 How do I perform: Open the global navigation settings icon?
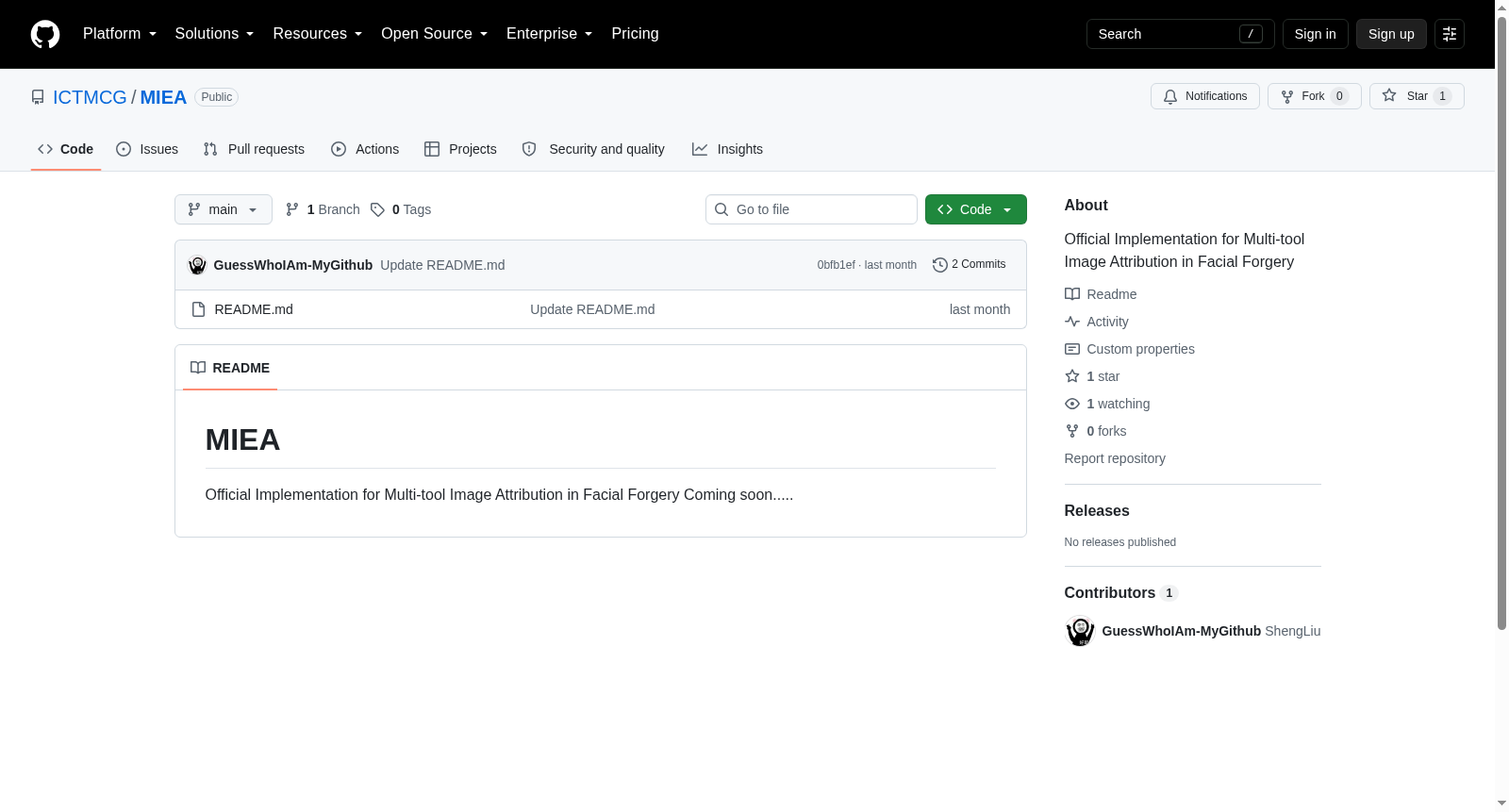1450,34
